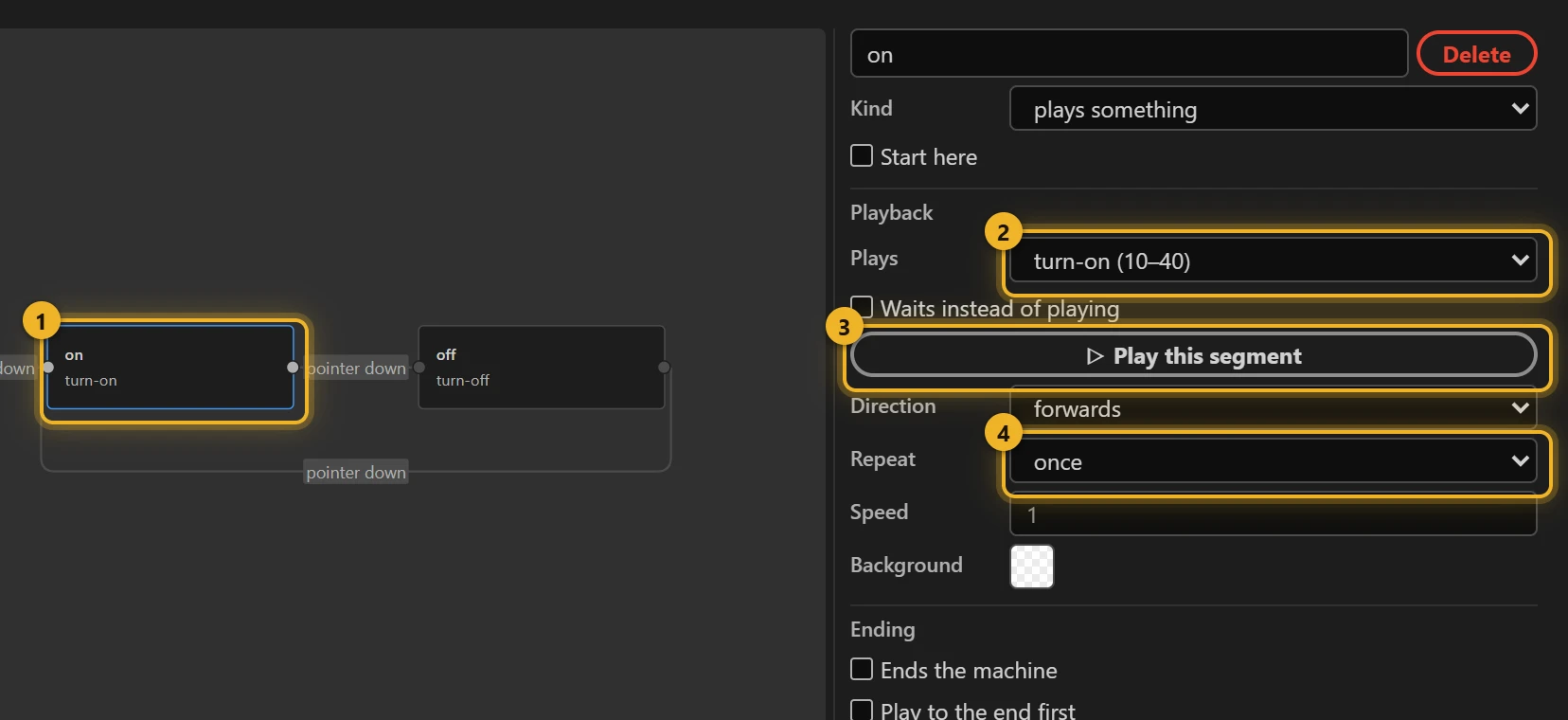Select the pointer down label on the loop-back edge
1568x720 pixels.
pyautogui.click(x=356, y=472)
